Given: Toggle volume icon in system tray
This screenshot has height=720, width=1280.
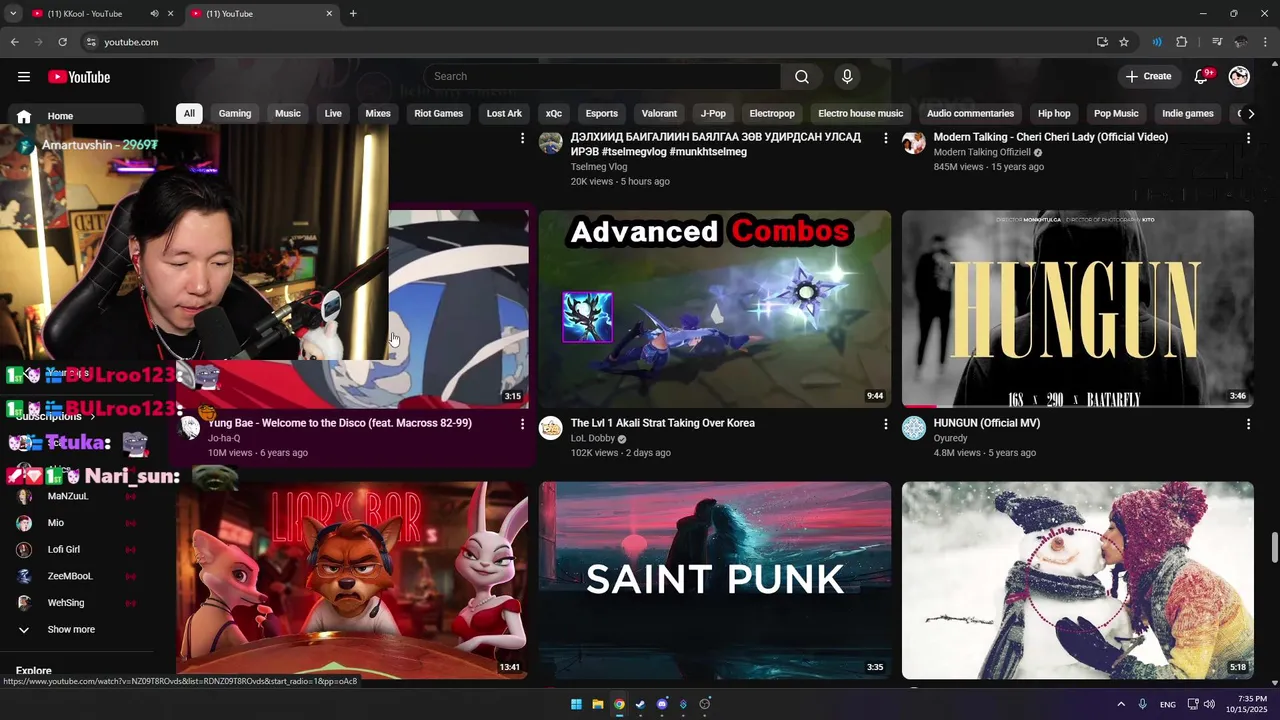Looking at the screenshot, I should pyautogui.click(x=1209, y=704).
